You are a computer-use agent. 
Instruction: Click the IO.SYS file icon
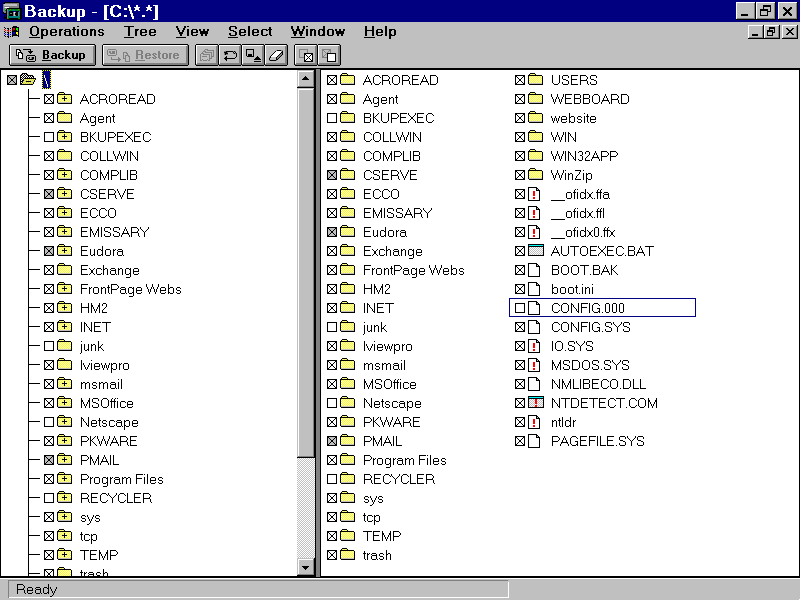(x=535, y=346)
